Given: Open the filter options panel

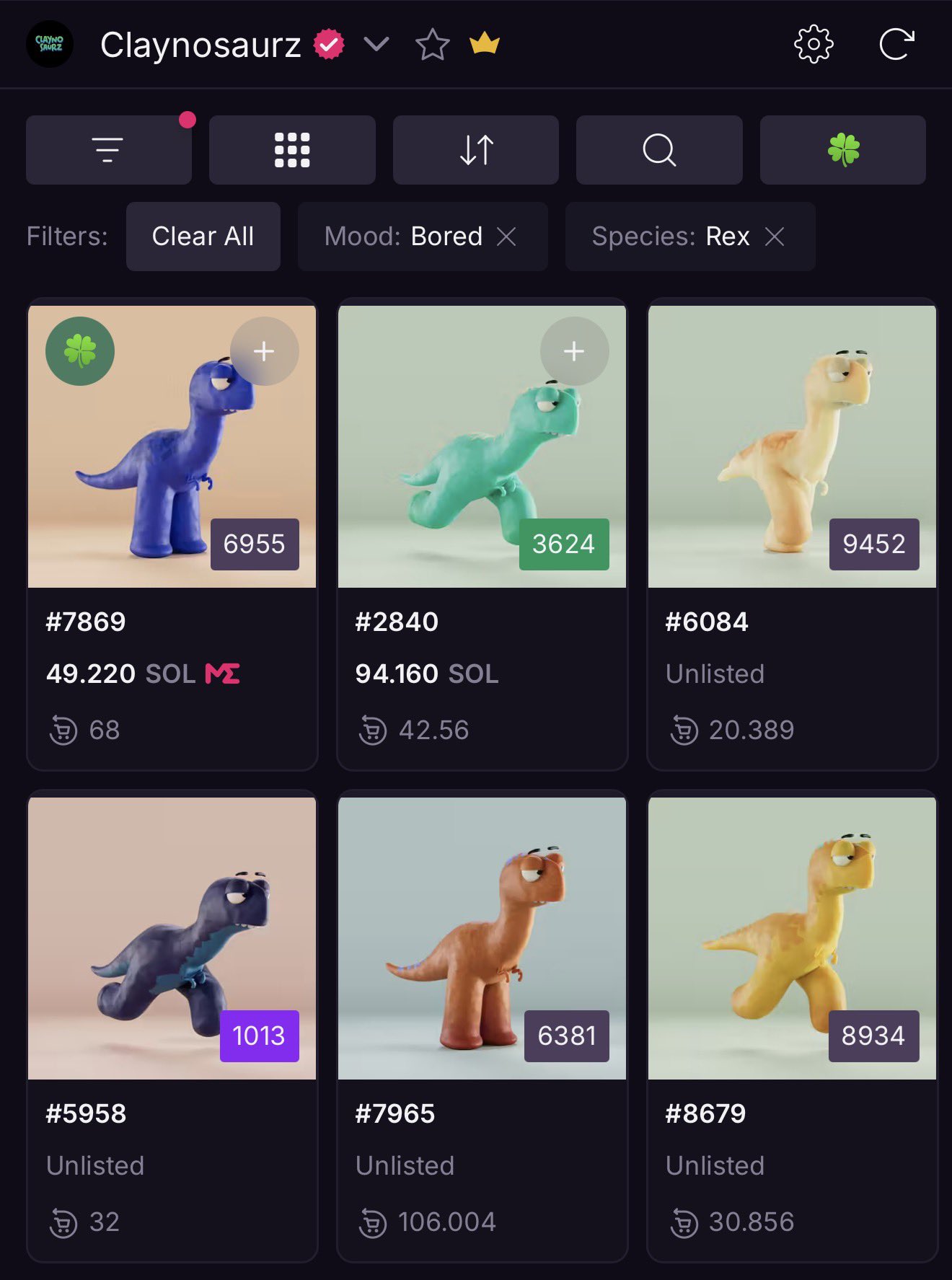Looking at the screenshot, I should (108, 150).
